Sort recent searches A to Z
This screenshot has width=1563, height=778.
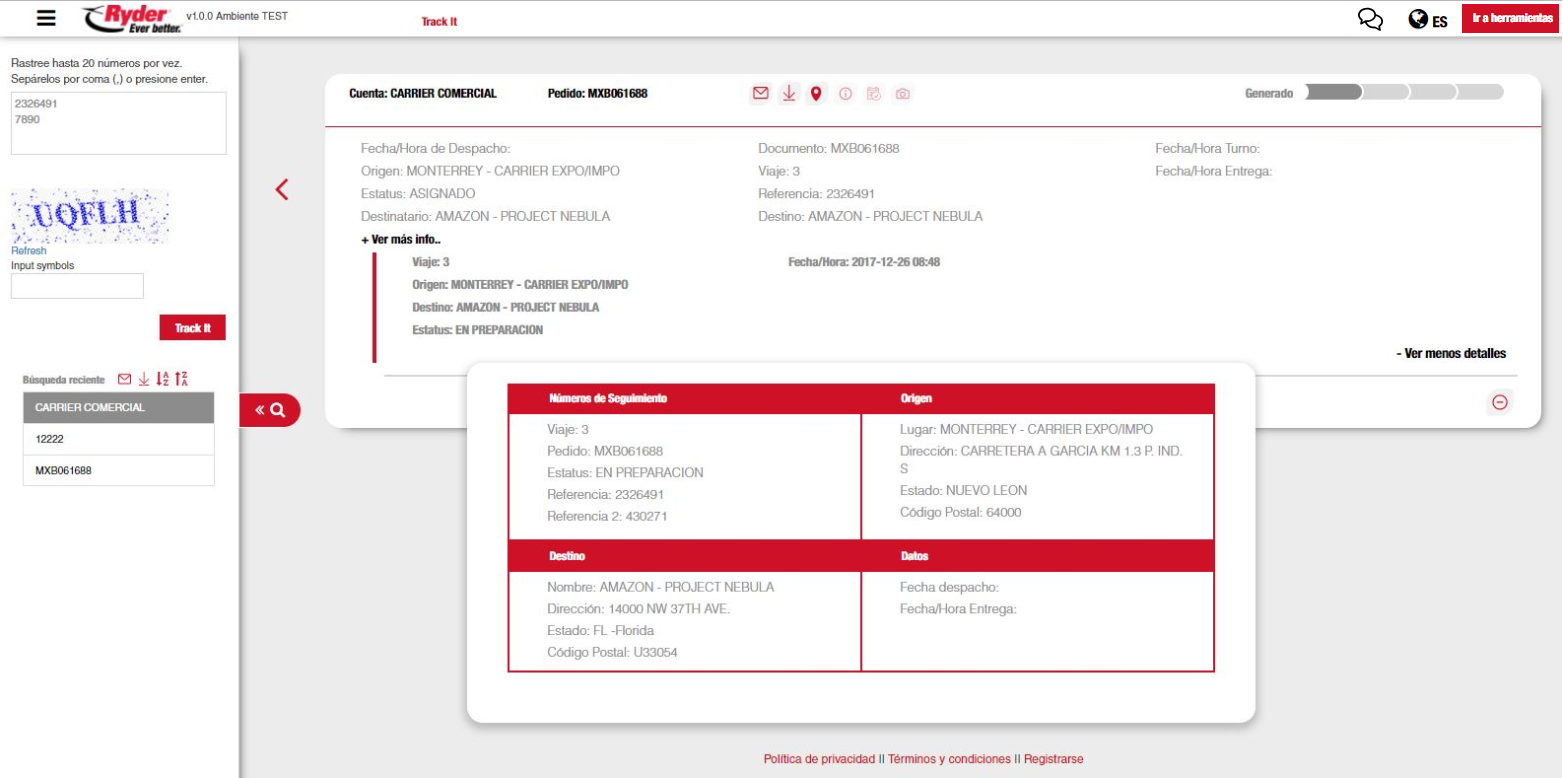[163, 379]
